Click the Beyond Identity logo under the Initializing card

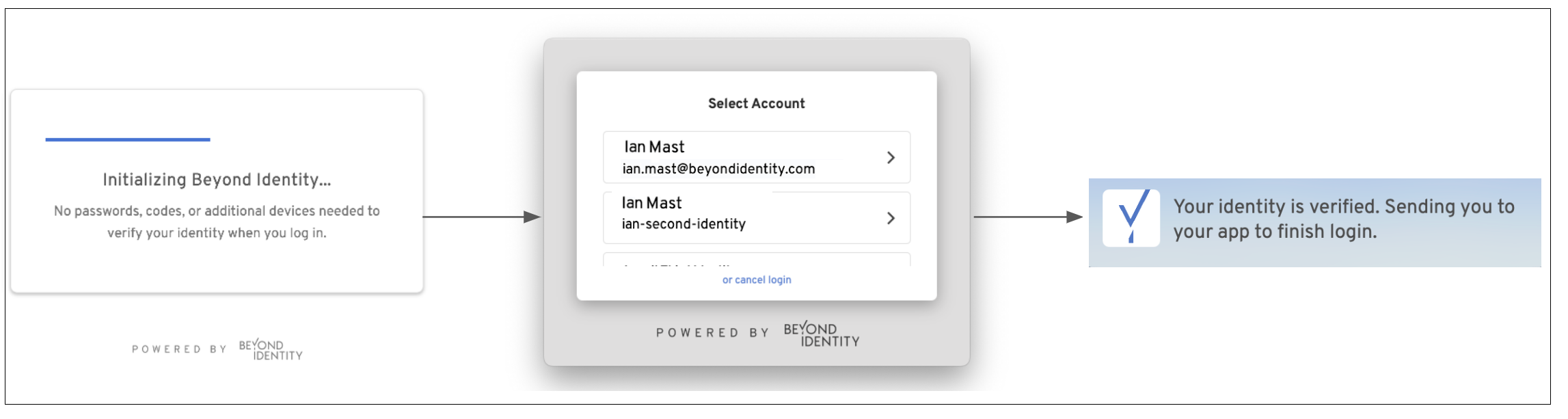coord(271,349)
